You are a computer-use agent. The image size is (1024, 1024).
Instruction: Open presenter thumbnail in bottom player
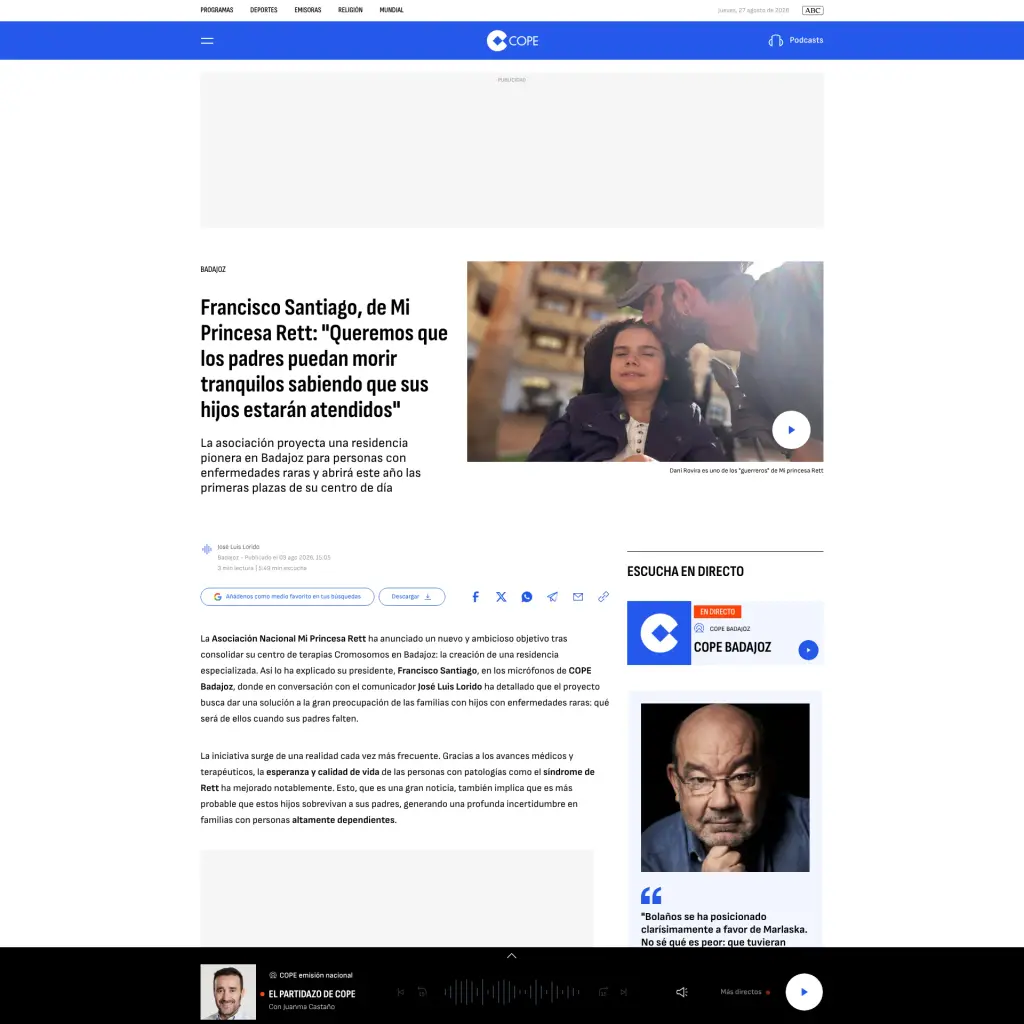228,991
